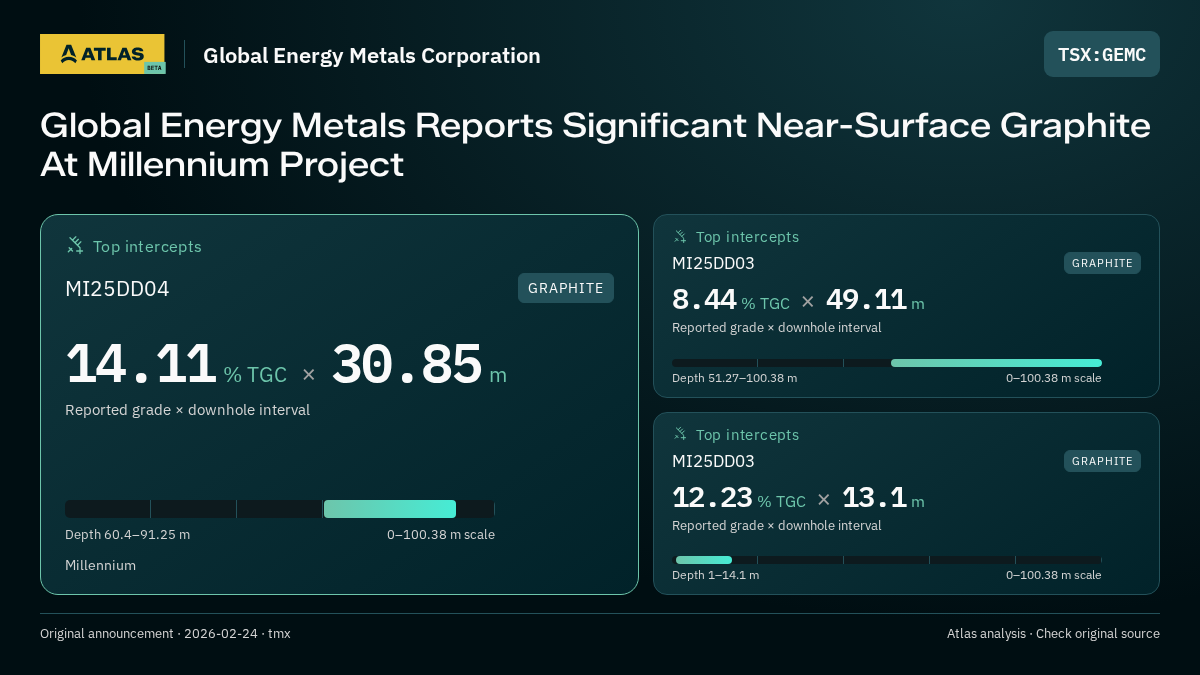Click the MI25DD04 hole ID
1200x675 pixels.
tap(117, 289)
